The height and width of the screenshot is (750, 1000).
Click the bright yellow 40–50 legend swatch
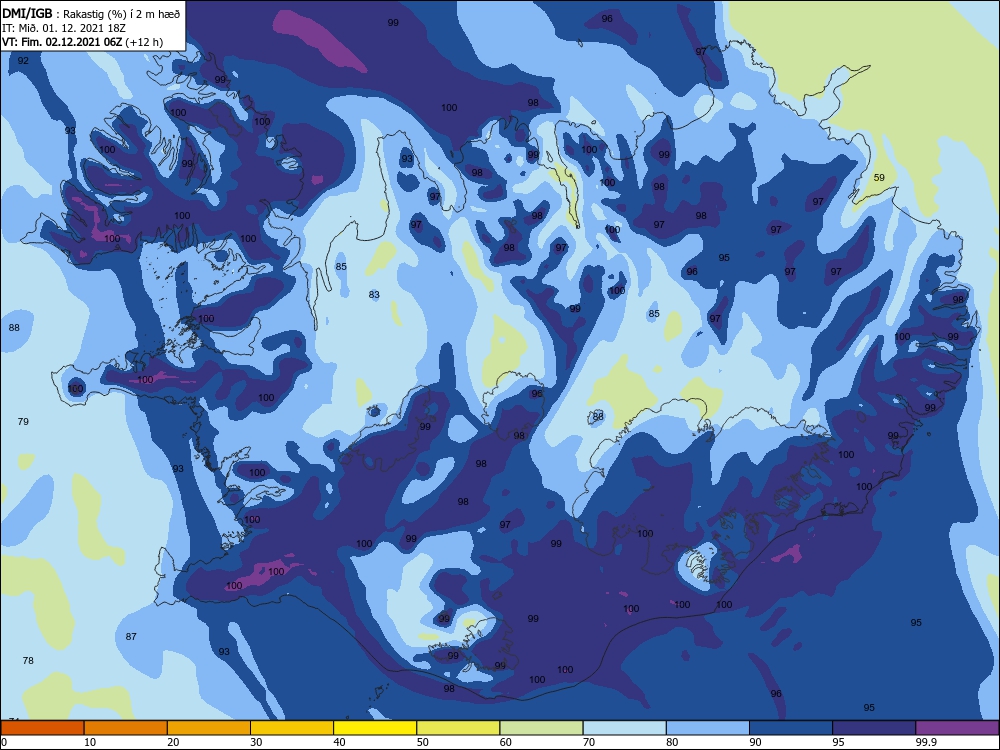click(375, 728)
